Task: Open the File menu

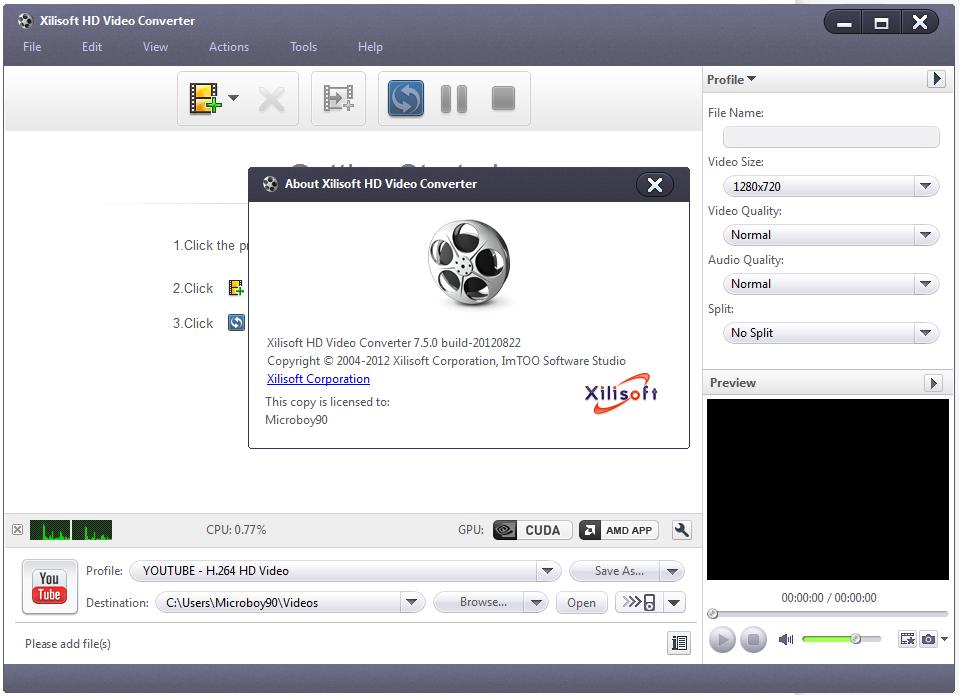Action: [x=32, y=47]
